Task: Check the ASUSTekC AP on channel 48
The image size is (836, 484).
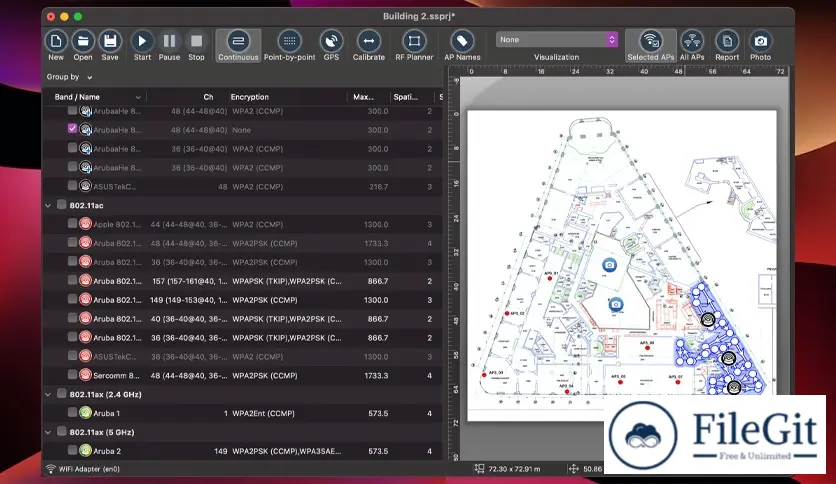Action: coord(73,185)
